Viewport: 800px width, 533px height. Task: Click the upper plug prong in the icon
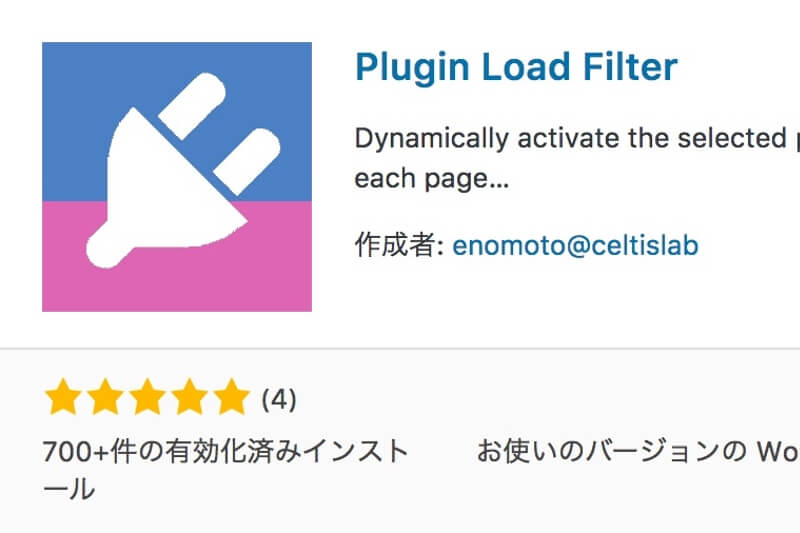192,106
